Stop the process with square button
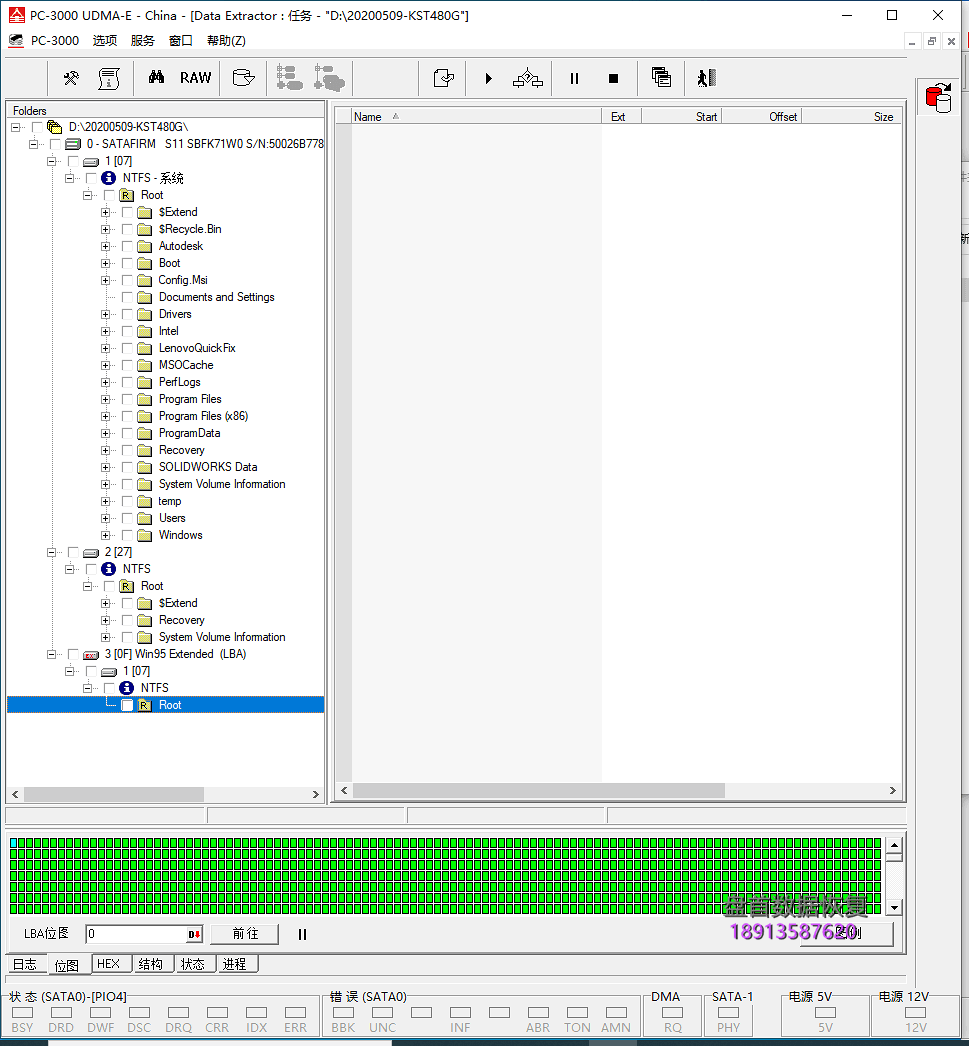The width and height of the screenshot is (969, 1046). [614, 79]
